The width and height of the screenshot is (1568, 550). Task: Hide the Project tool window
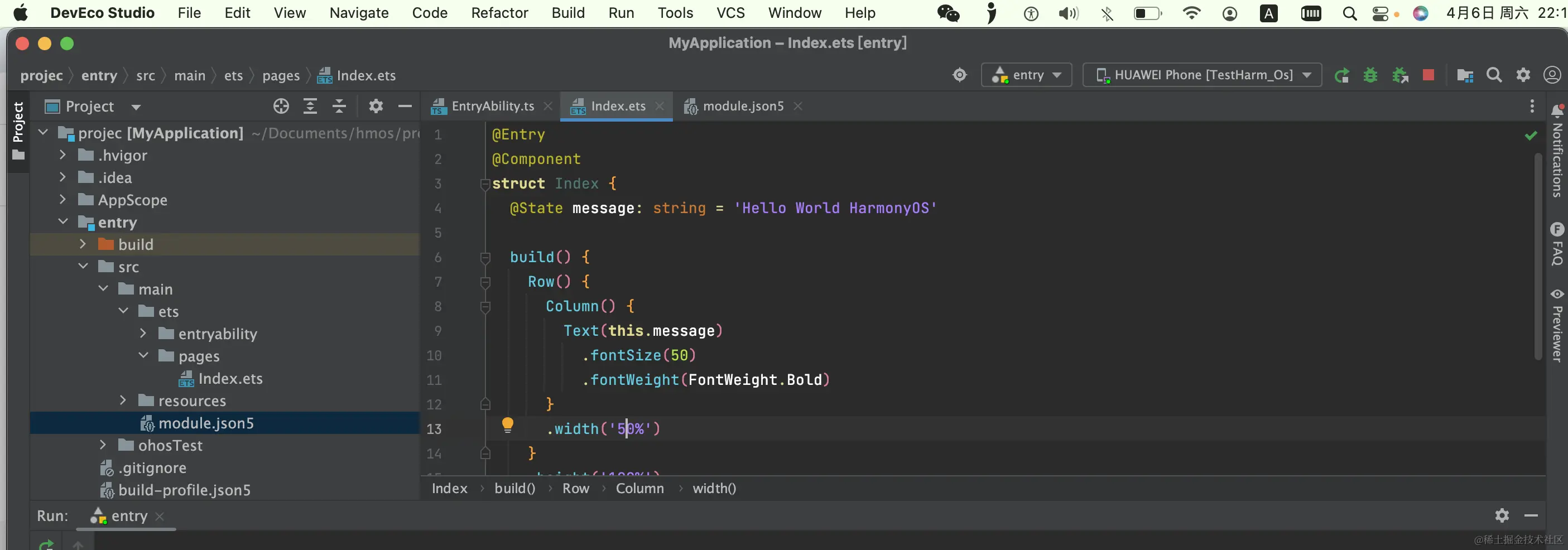click(x=405, y=107)
